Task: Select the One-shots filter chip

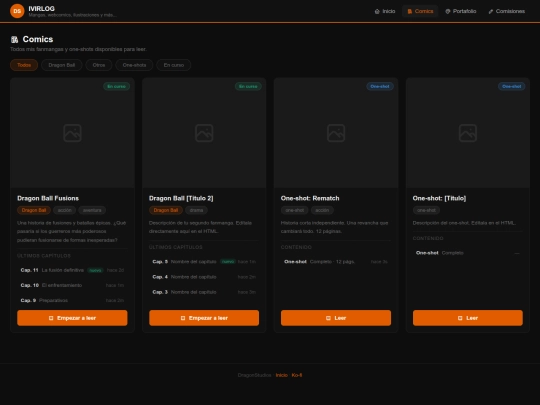Action: 134,65
